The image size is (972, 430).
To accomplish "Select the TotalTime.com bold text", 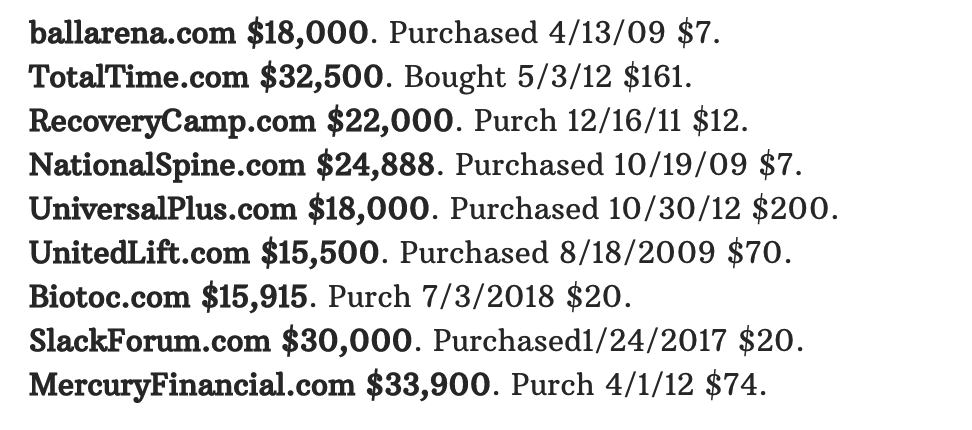I will 139,77.
